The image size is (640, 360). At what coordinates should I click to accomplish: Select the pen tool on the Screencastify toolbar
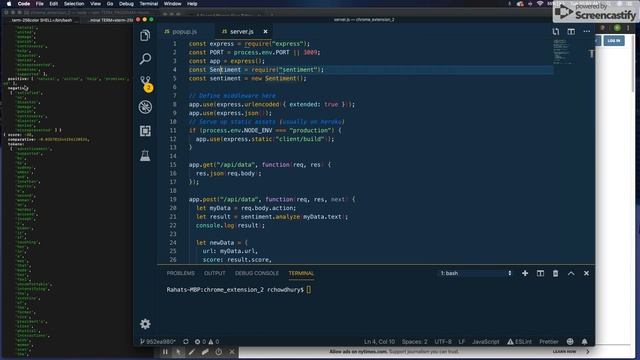click(x=192, y=352)
